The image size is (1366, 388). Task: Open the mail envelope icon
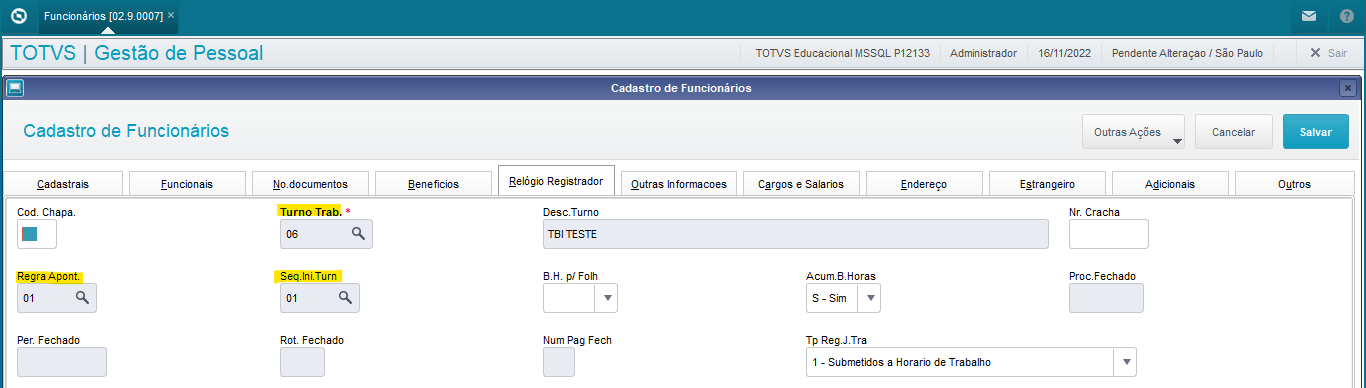(1308, 16)
